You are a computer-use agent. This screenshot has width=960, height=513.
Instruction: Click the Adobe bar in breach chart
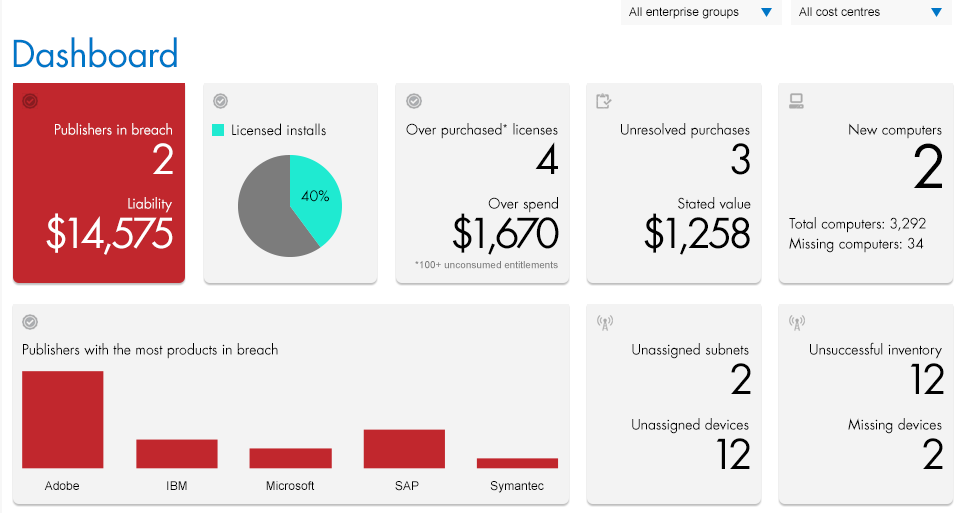(62, 420)
